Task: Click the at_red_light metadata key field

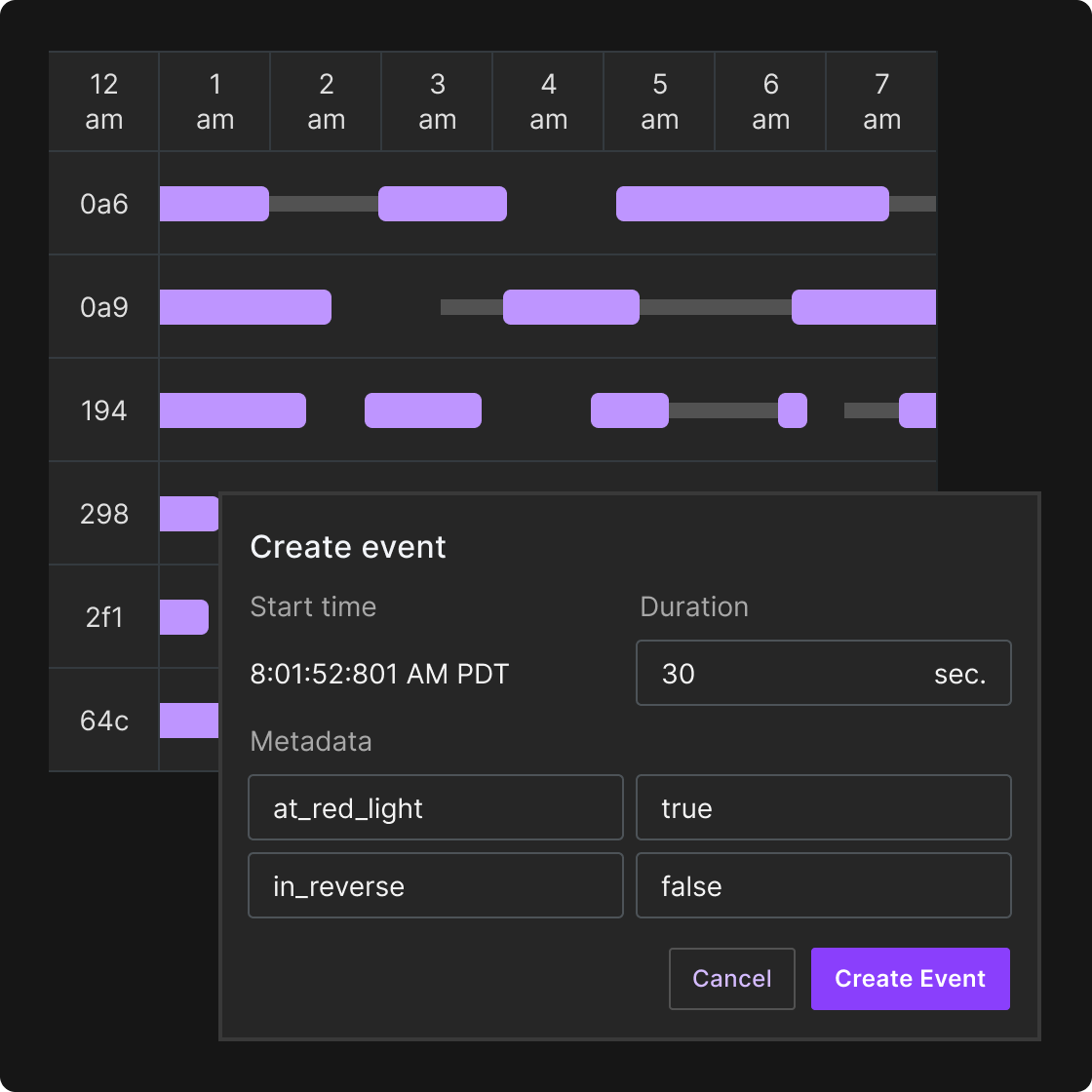Action: (436, 807)
